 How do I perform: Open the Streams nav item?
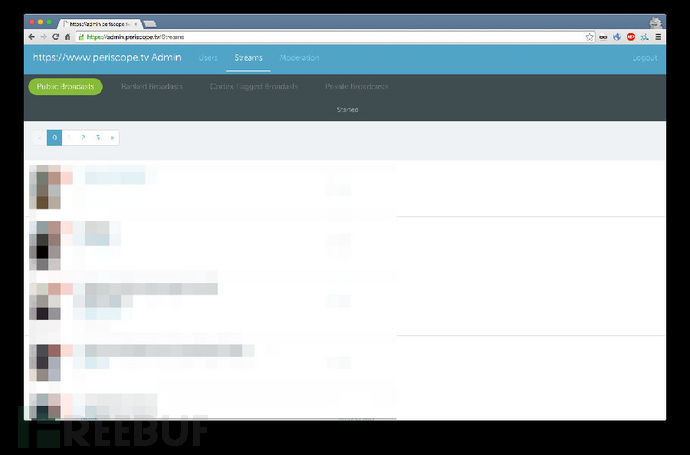tap(248, 58)
